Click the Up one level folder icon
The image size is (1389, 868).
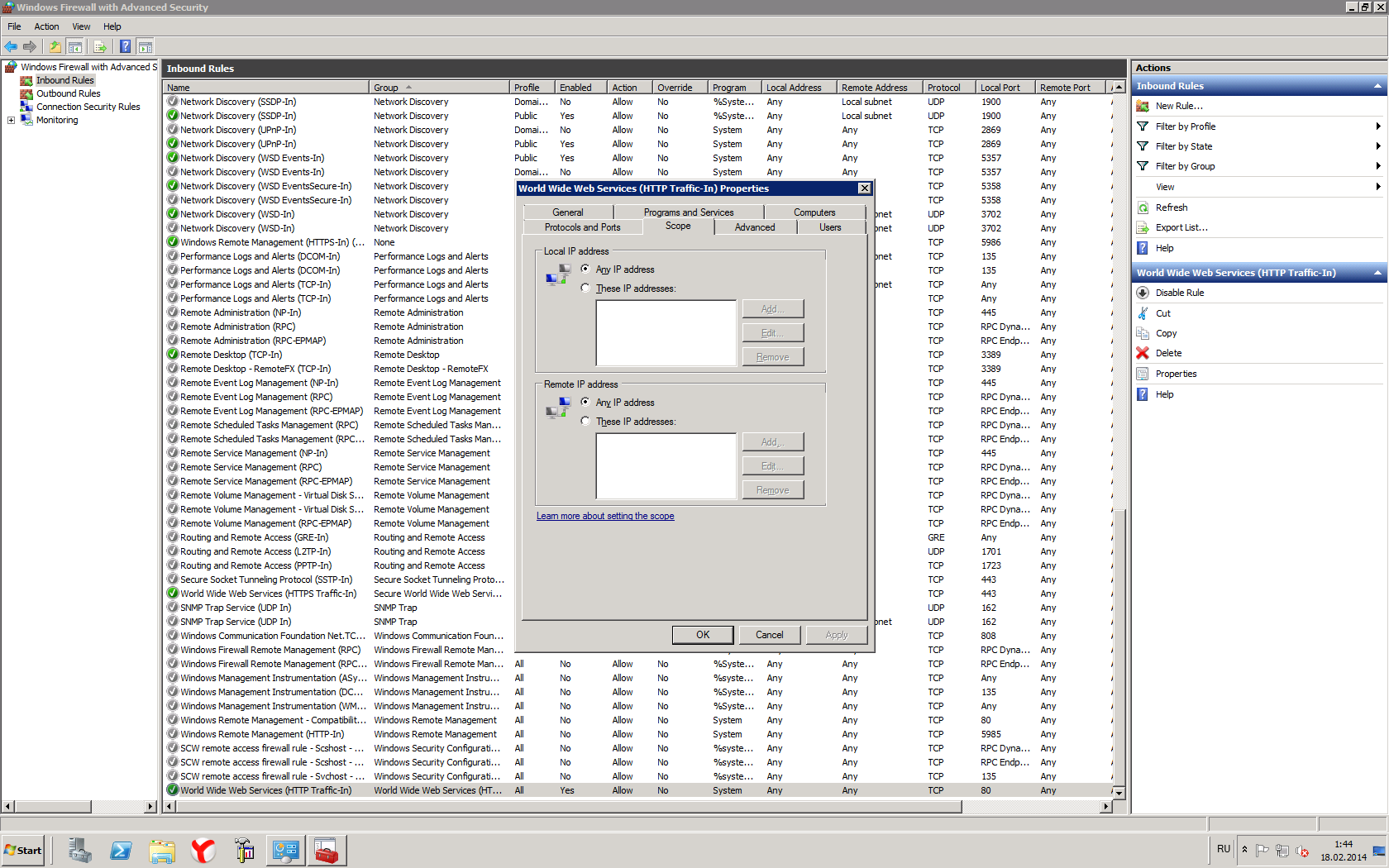point(55,46)
